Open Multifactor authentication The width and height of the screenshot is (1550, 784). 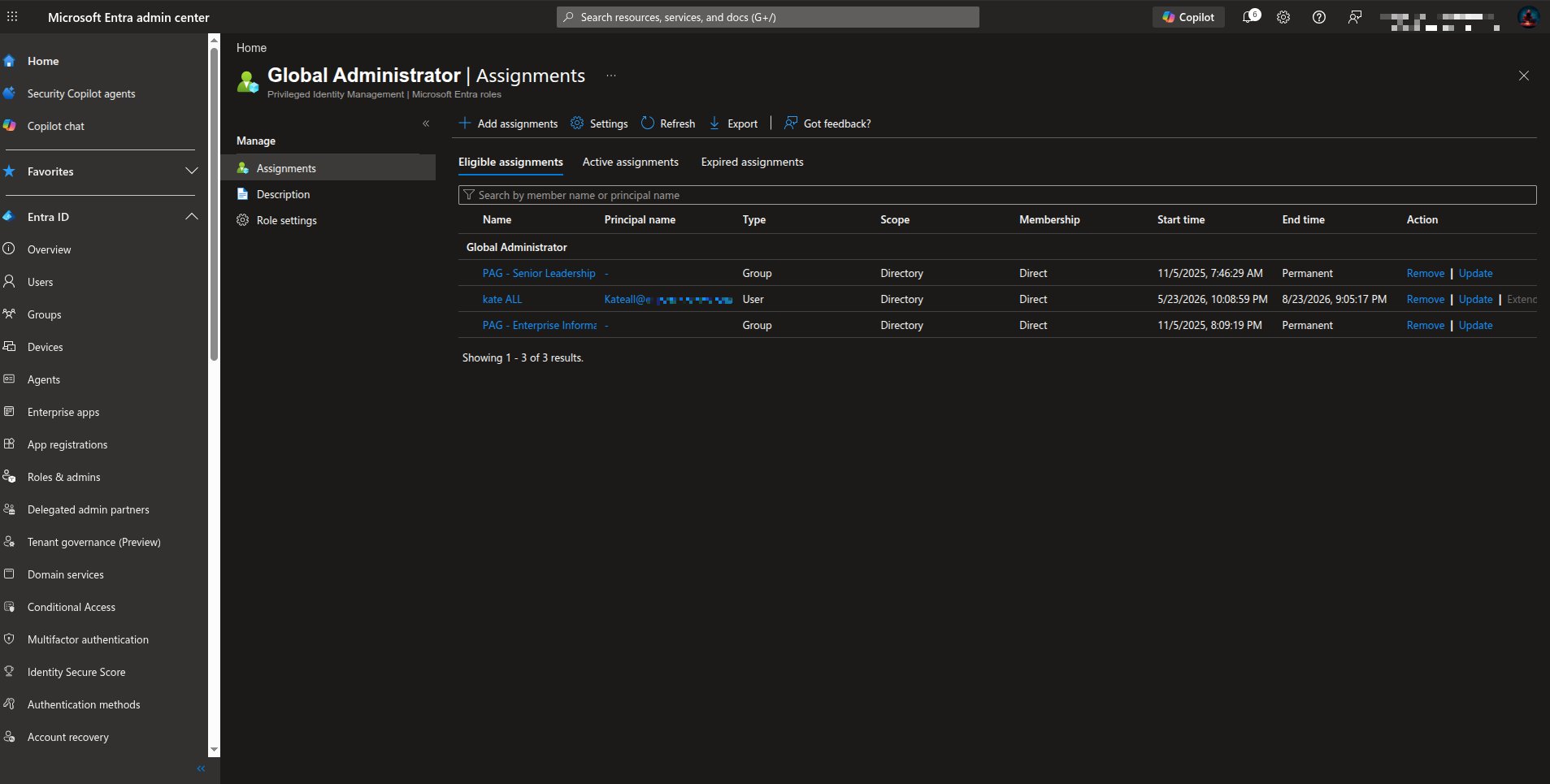[88, 639]
